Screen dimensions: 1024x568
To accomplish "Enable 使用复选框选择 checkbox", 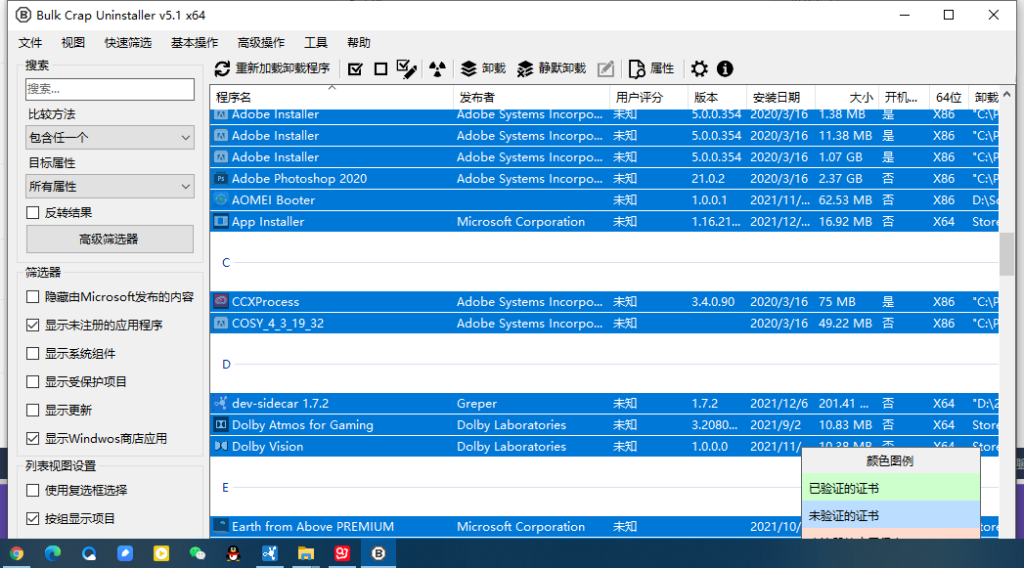I will point(33,490).
